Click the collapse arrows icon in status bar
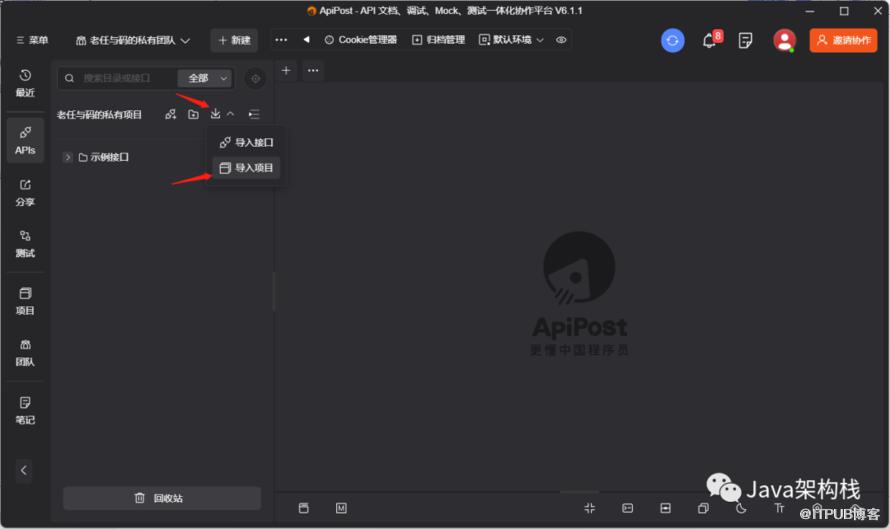This screenshot has width=890, height=529. click(590, 508)
